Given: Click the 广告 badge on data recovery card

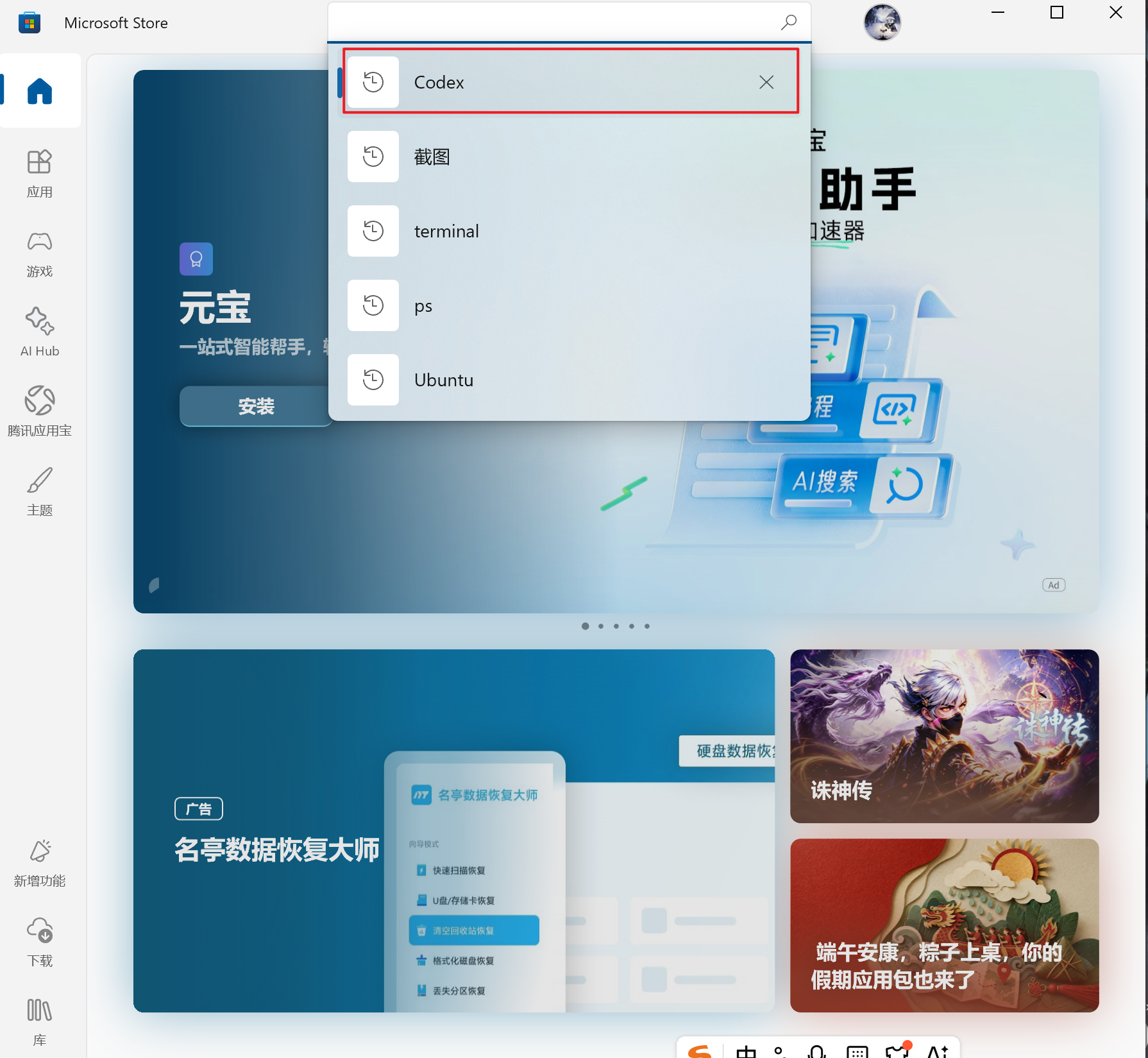Looking at the screenshot, I should [x=199, y=809].
